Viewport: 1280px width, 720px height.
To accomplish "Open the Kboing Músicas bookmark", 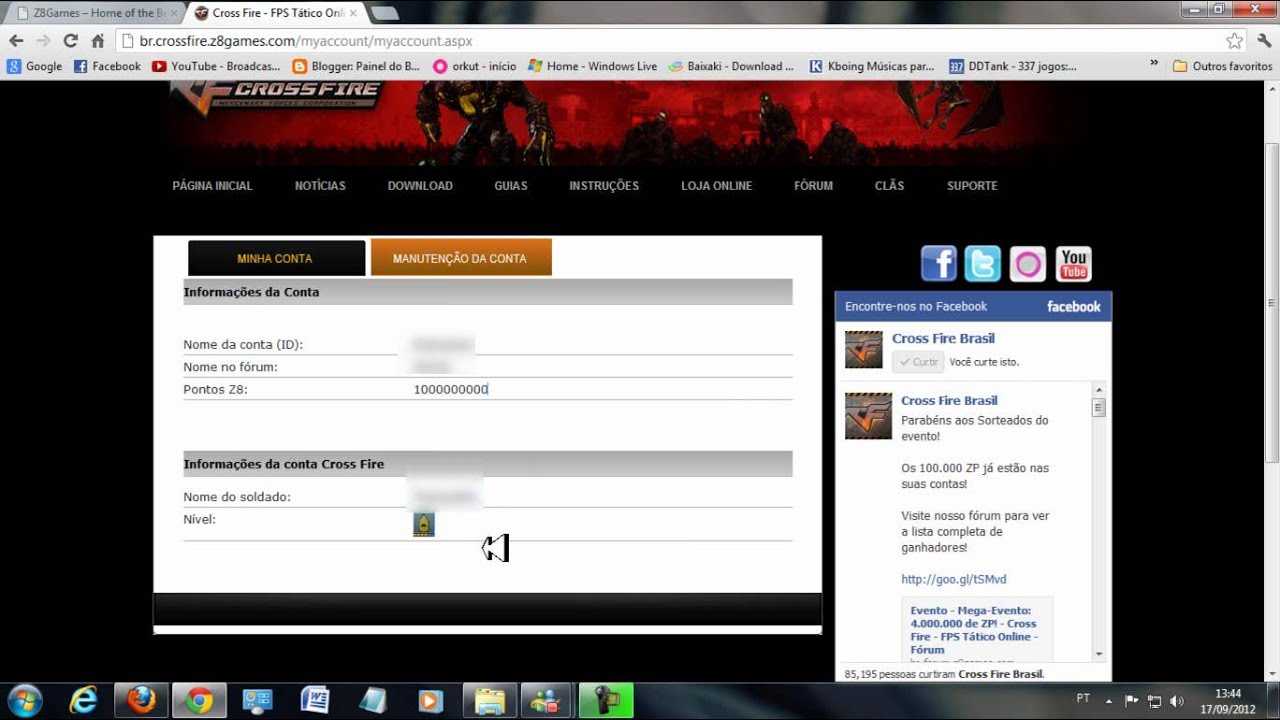I will [871, 66].
